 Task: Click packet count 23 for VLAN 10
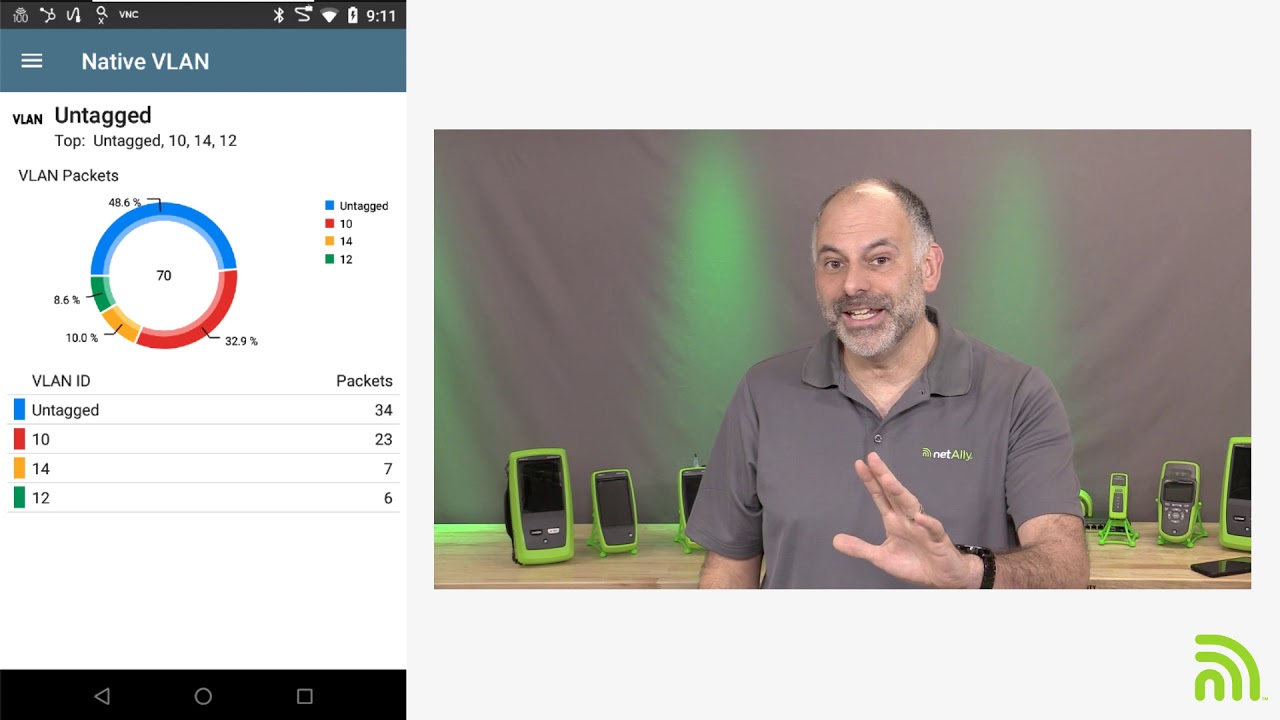pyautogui.click(x=383, y=439)
